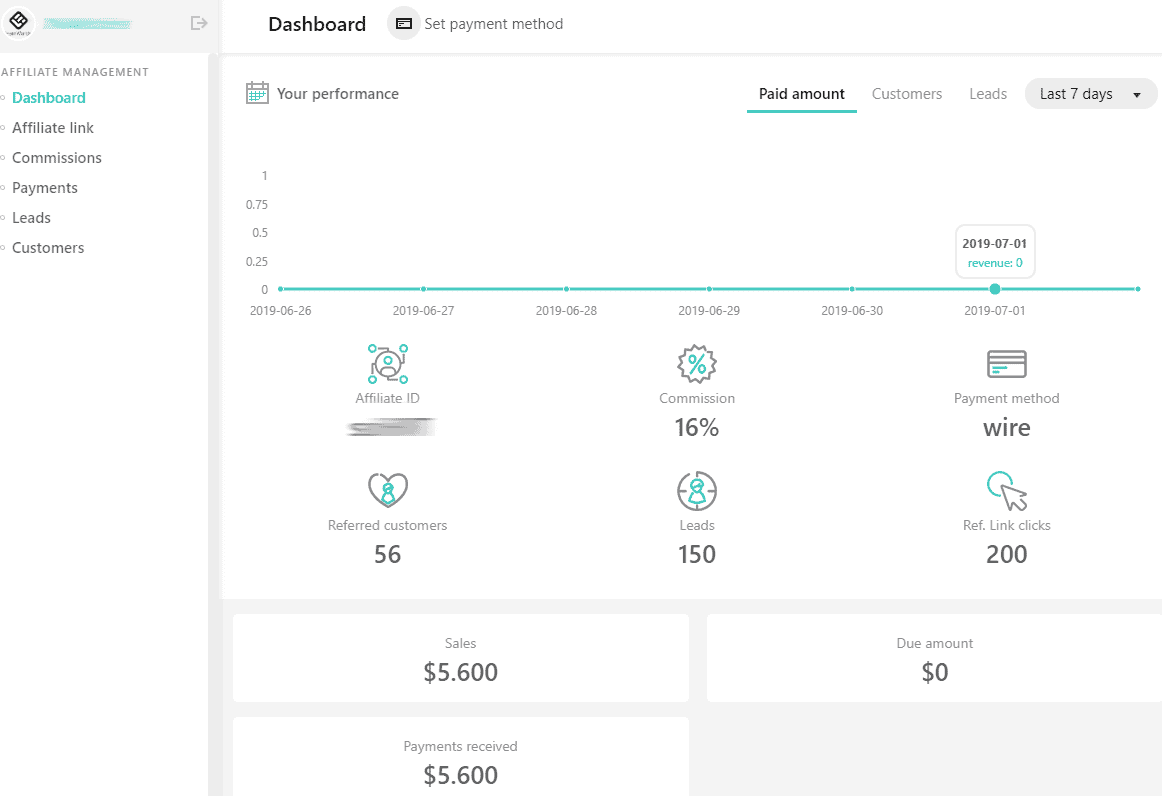The height and width of the screenshot is (796, 1162).
Task: Select the Paid amount tab
Action: (801, 94)
